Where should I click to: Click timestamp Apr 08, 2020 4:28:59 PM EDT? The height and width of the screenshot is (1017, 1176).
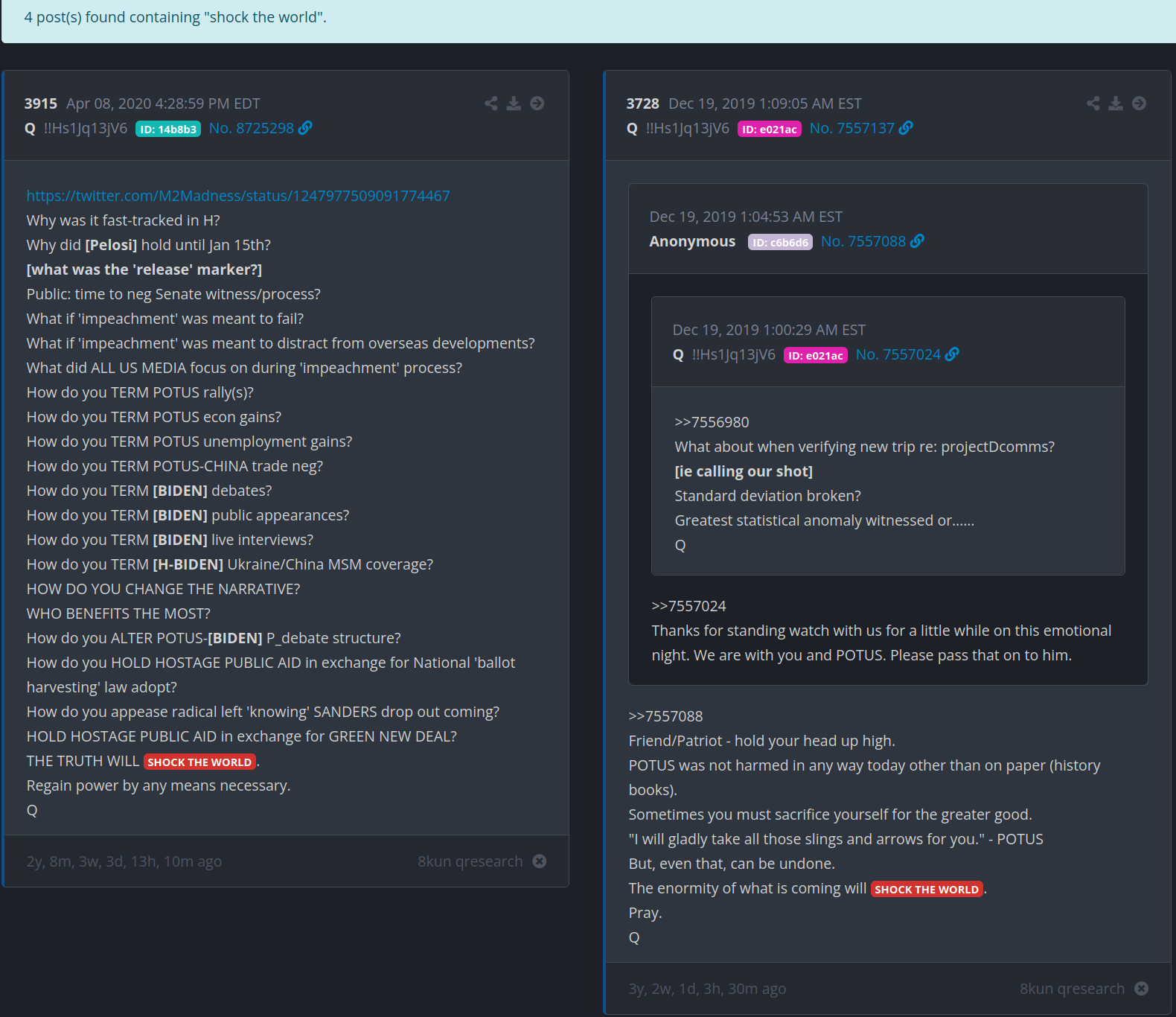click(x=163, y=103)
